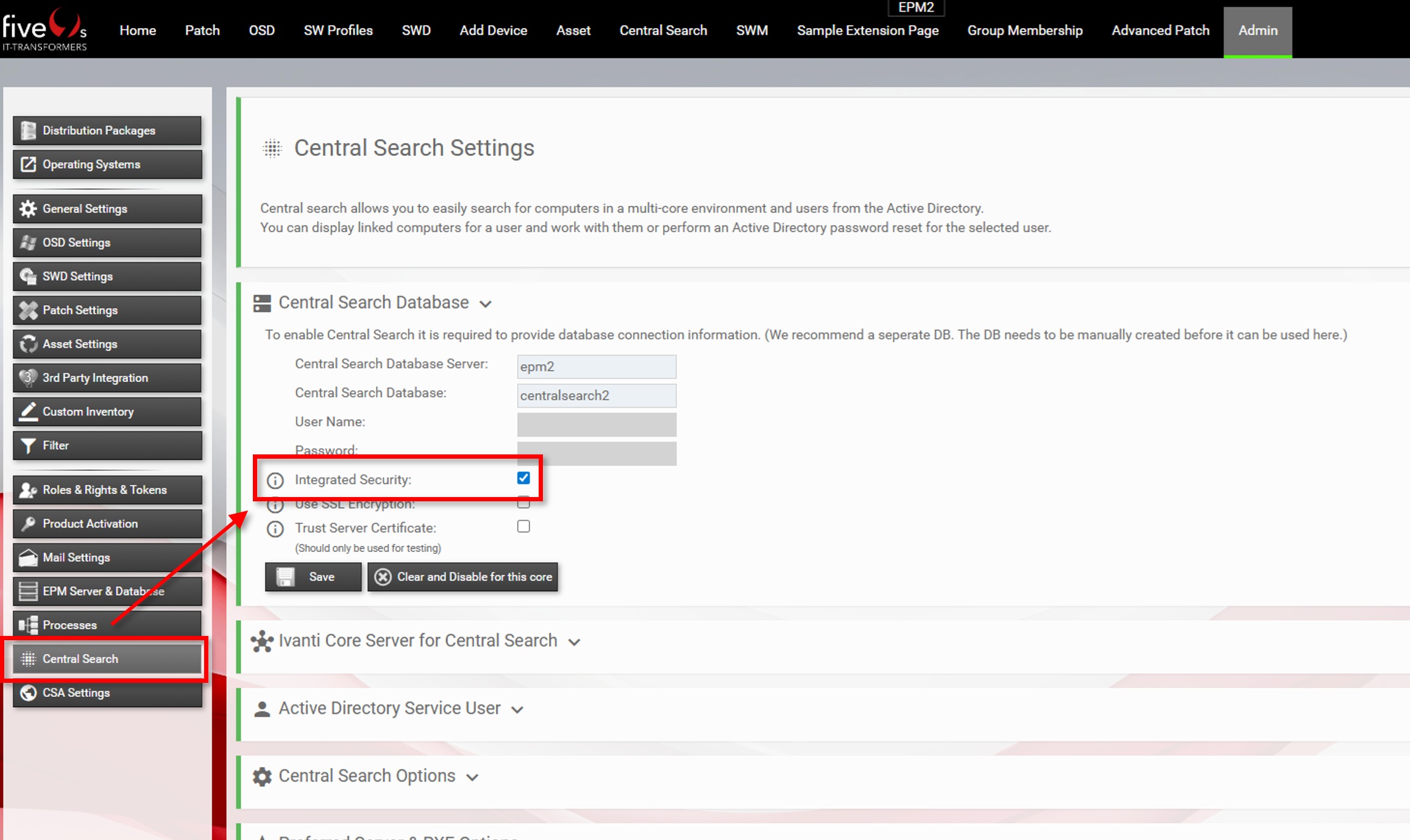Enable the Use SSL Encryption checkbox
This screenshot has width=1410, height=840.
pyautogui.click(x=523, y=503)
